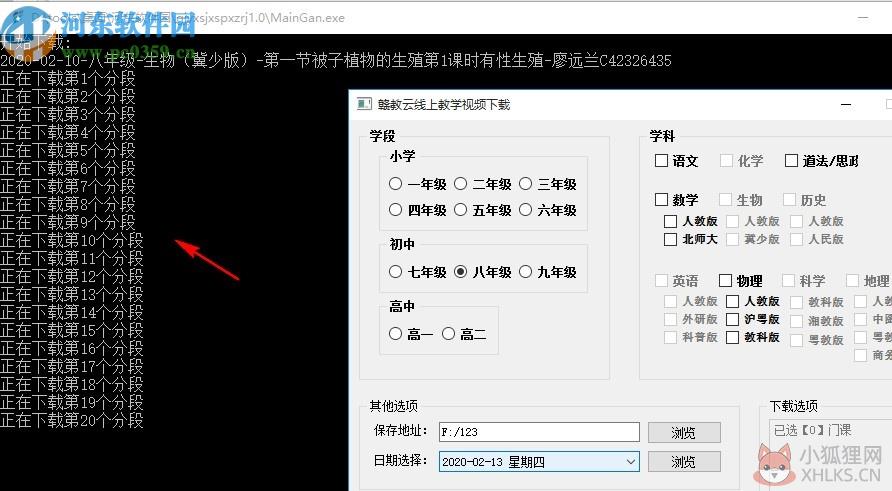Click the disabled 化学 checkbox
This screenshot has width=892, height=491.
[x=726, y=161]
